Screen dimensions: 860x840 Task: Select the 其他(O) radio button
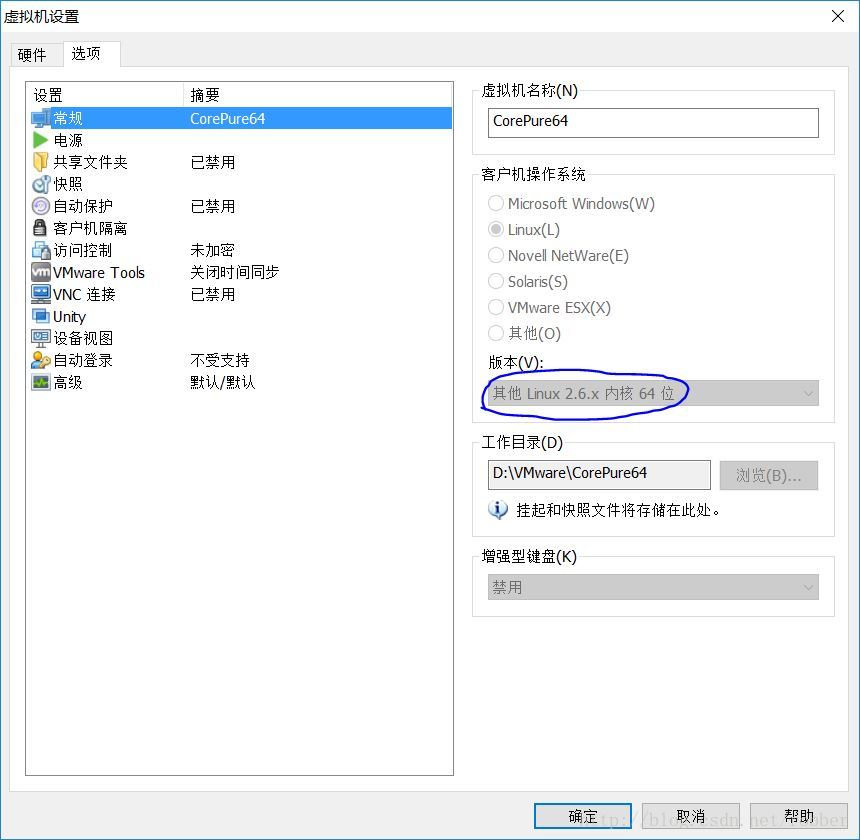pos(496,333)
